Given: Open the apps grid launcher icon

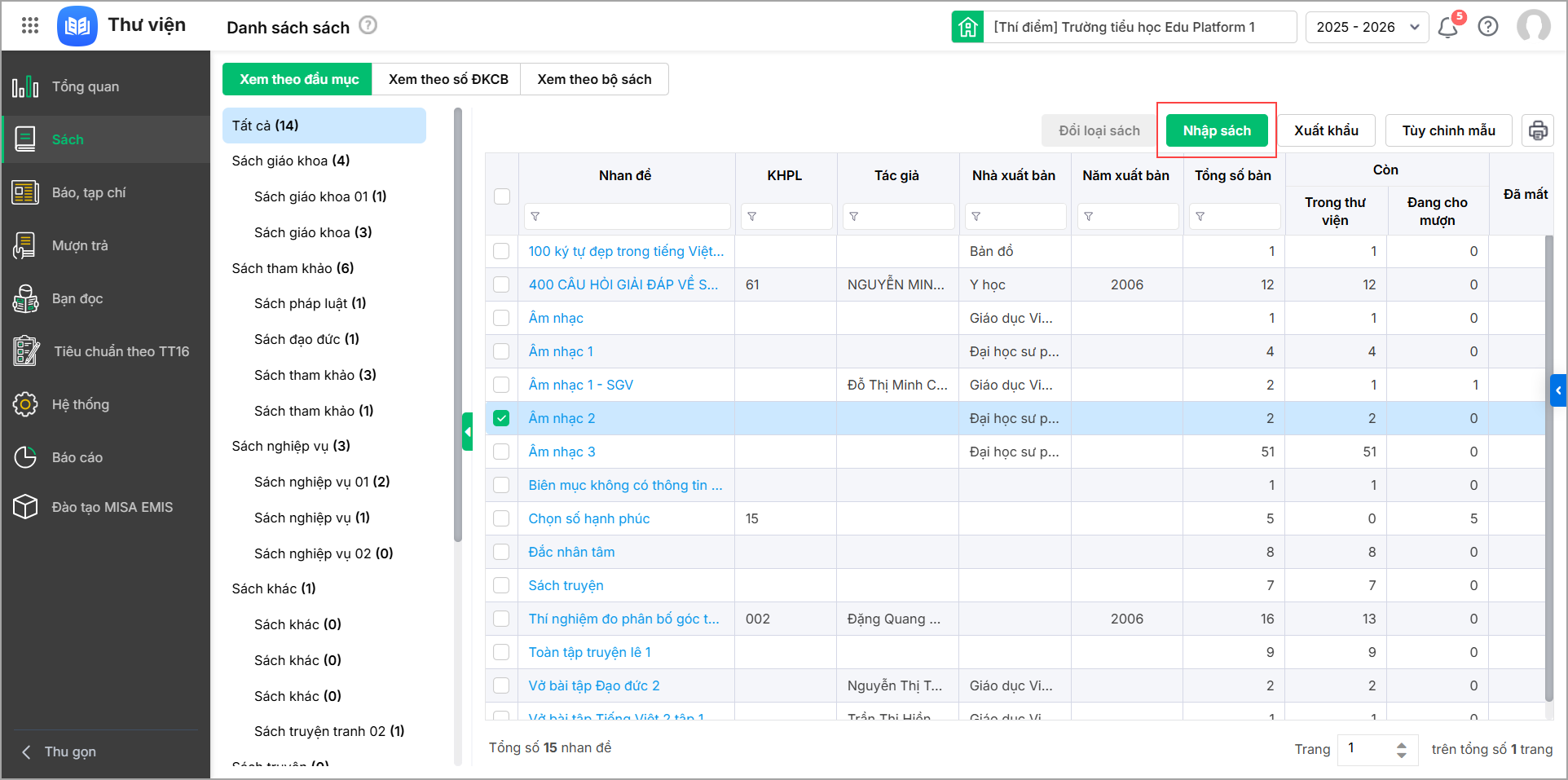Looking at the screenshot, I should [30, 25].
